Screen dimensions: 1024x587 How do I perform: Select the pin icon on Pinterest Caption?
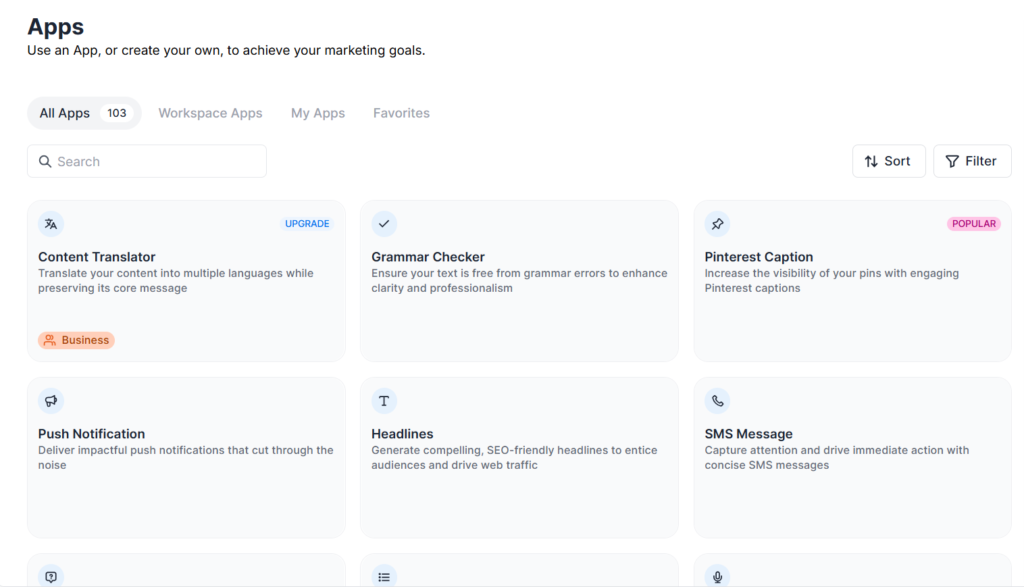(717, 223)
